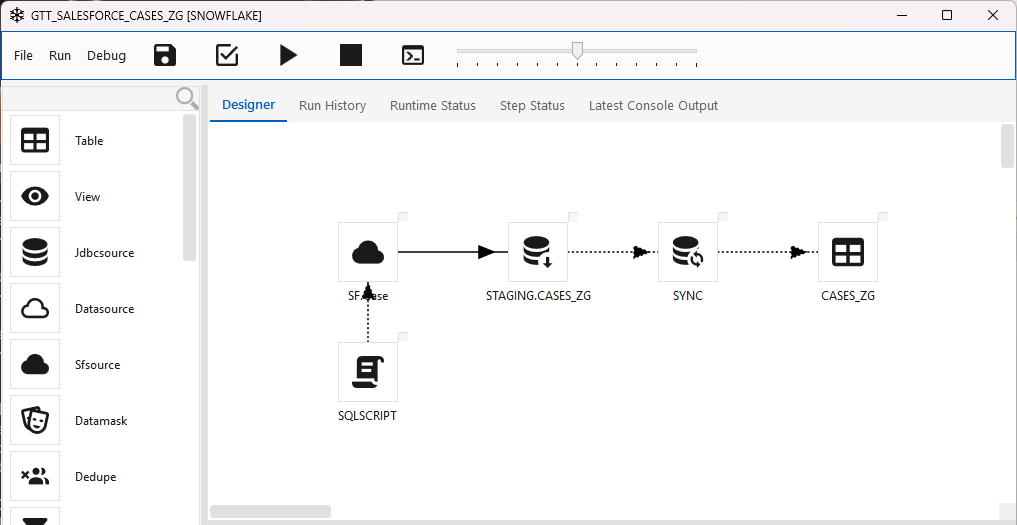This screenshot has width=1017, height=525.
Task: Click the SYNC node label text
Action: [688, 296]
